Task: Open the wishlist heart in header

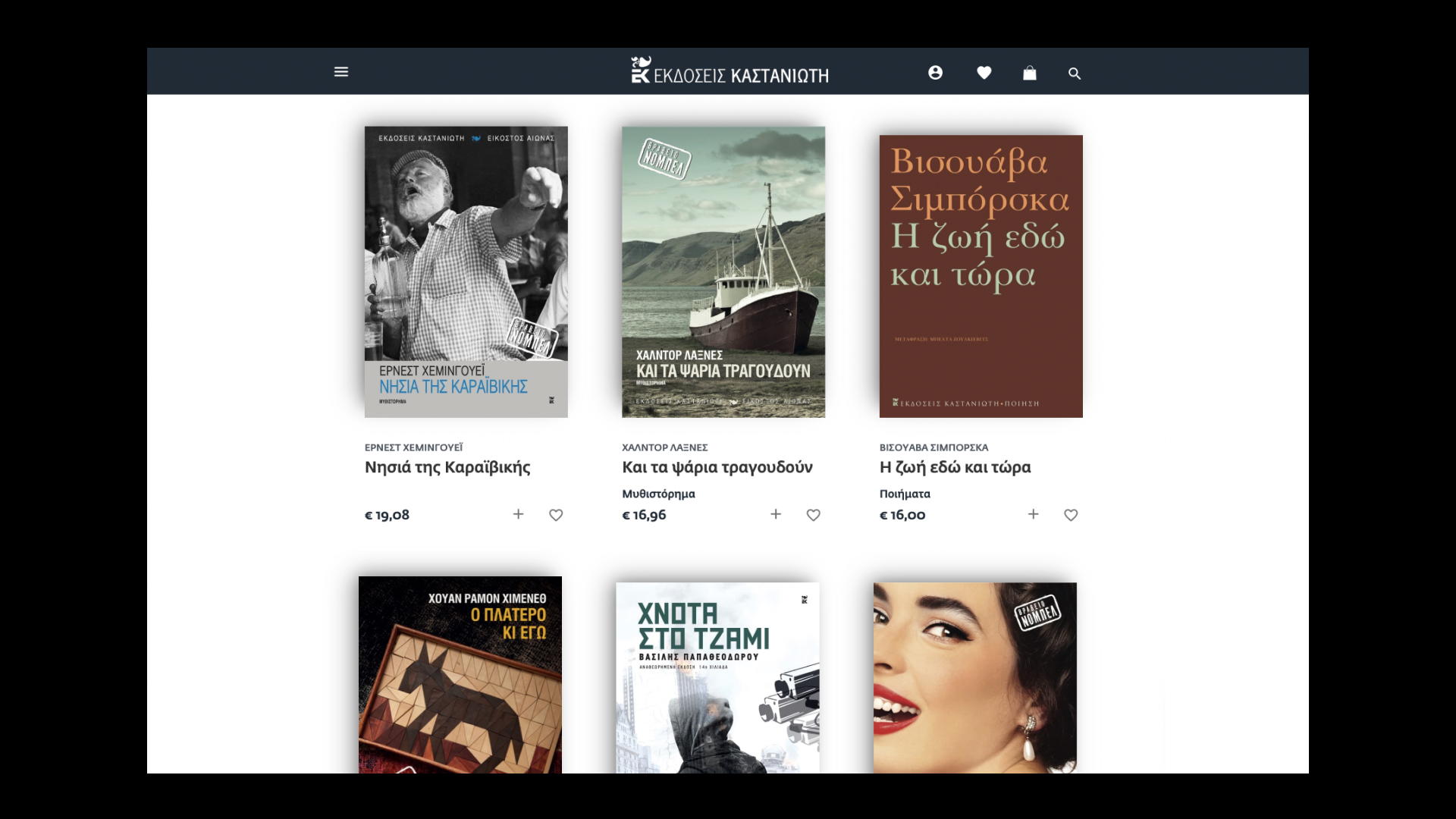Action: tap(984, 73)
